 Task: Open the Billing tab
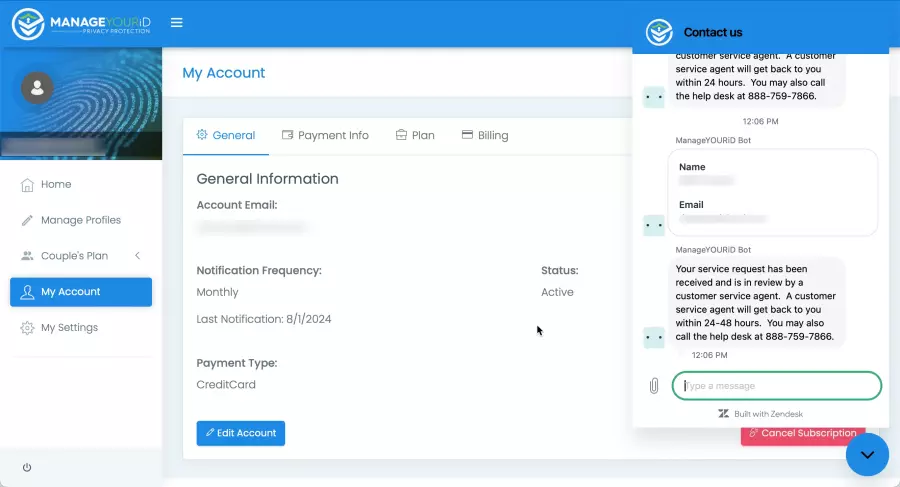(485, 135)
